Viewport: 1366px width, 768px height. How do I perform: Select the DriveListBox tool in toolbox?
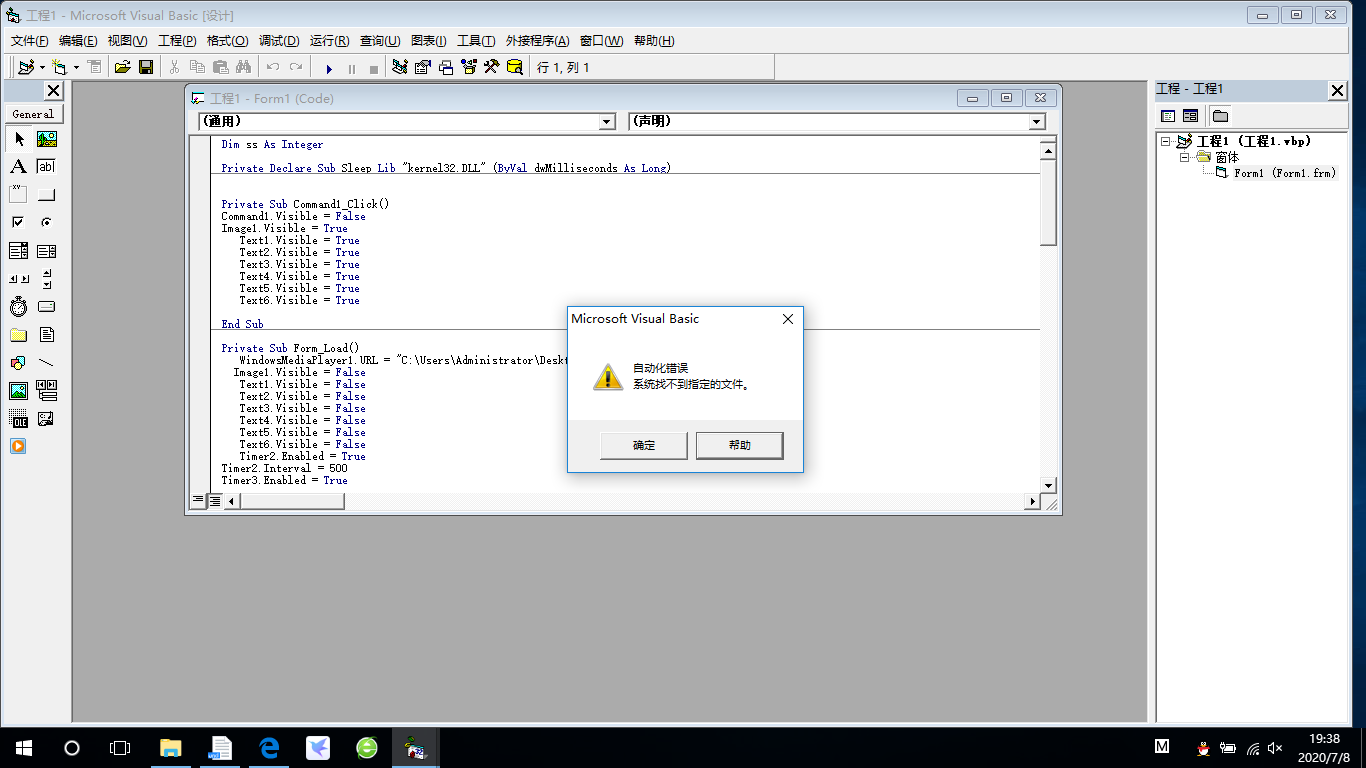point(47,306)
